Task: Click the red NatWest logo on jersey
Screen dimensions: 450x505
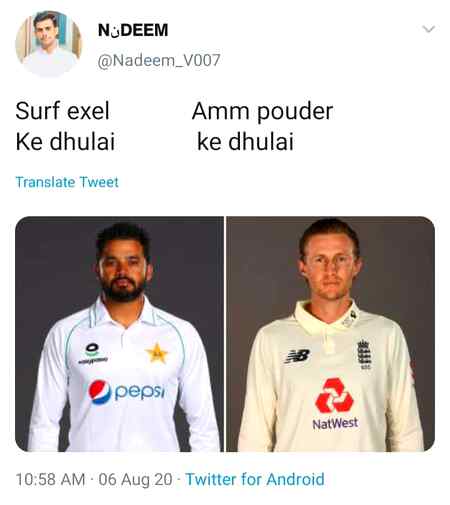Action: coord(334,396)
